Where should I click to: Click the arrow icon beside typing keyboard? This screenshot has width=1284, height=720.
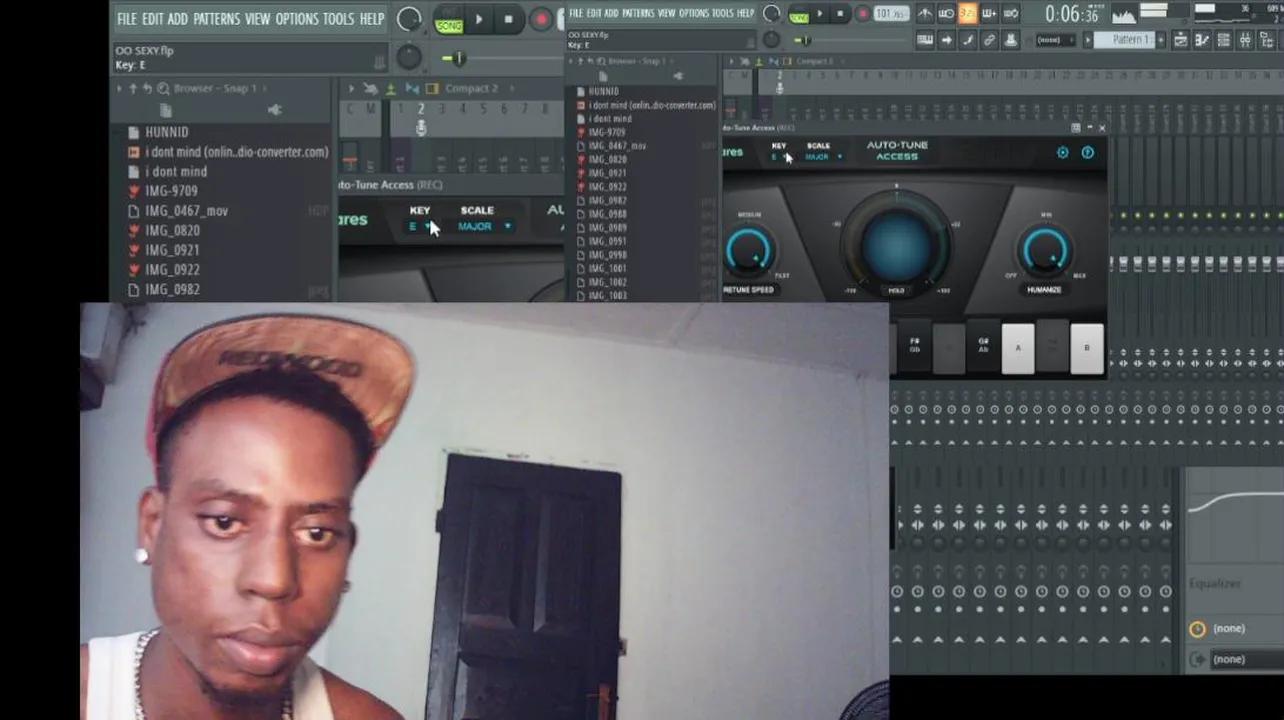[946, 40]
